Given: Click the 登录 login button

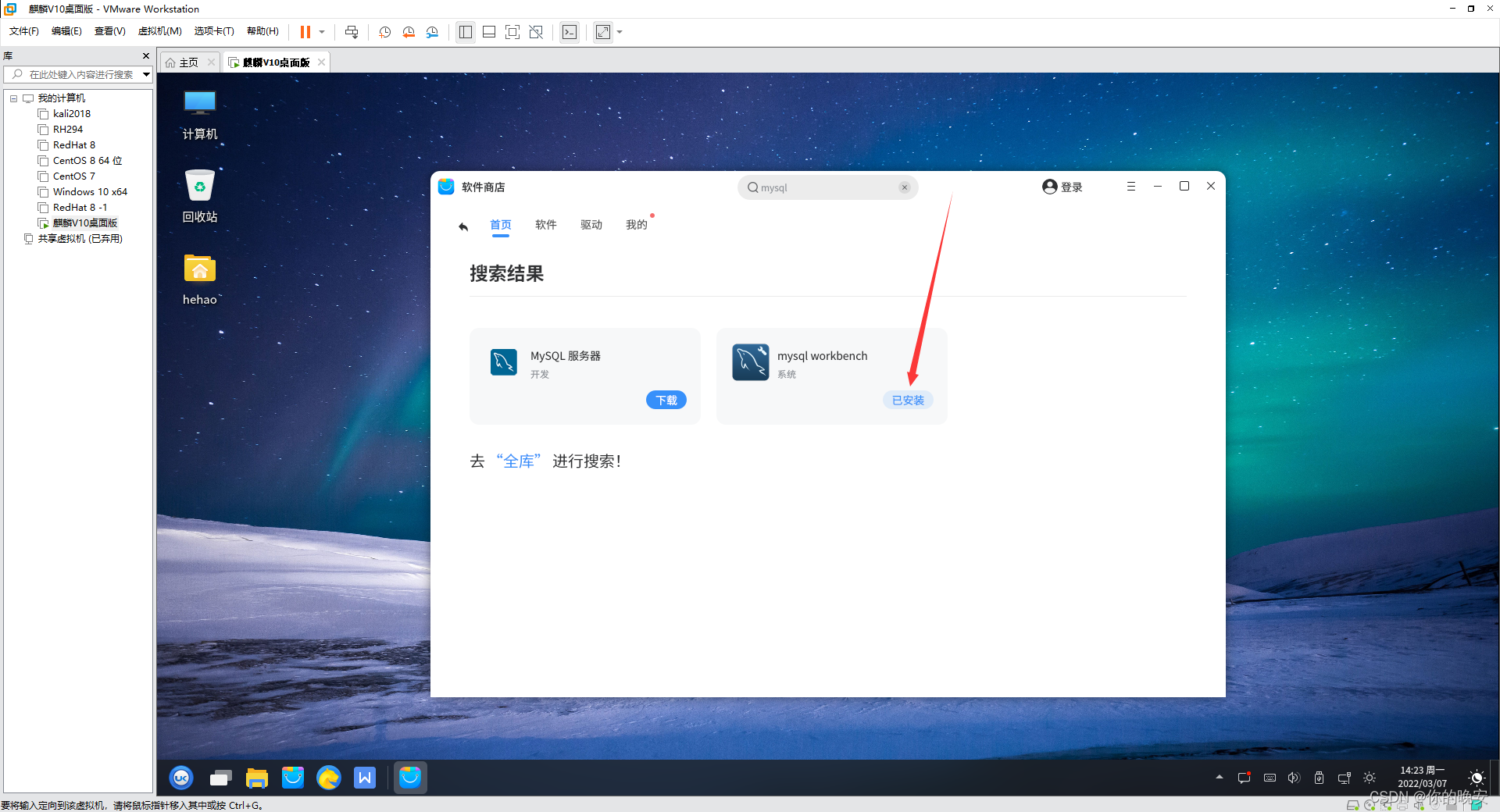Looking at the screenshot, I should (x=1062, y=187).
